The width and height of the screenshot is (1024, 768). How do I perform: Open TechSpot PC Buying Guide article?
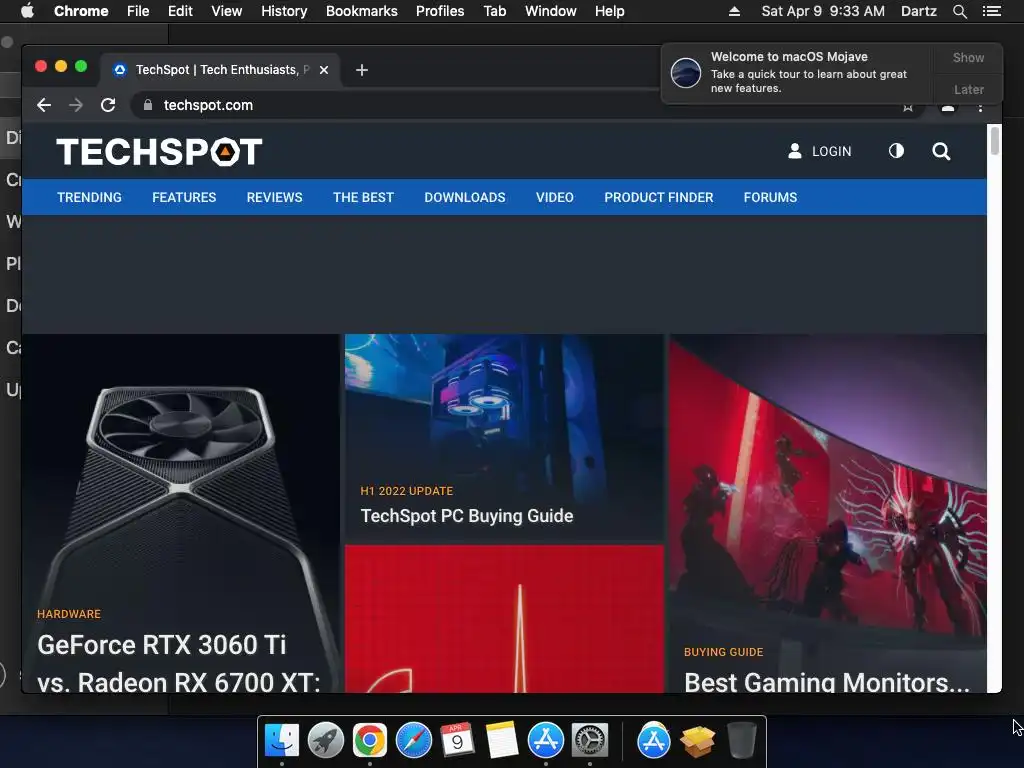[x=467, y=516]
